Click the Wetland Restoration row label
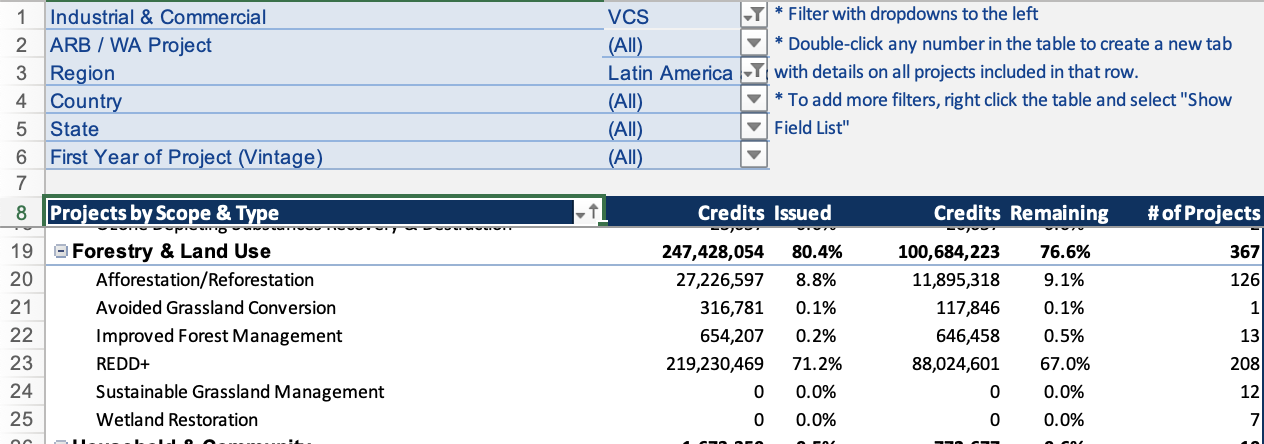 pos(176,420)
